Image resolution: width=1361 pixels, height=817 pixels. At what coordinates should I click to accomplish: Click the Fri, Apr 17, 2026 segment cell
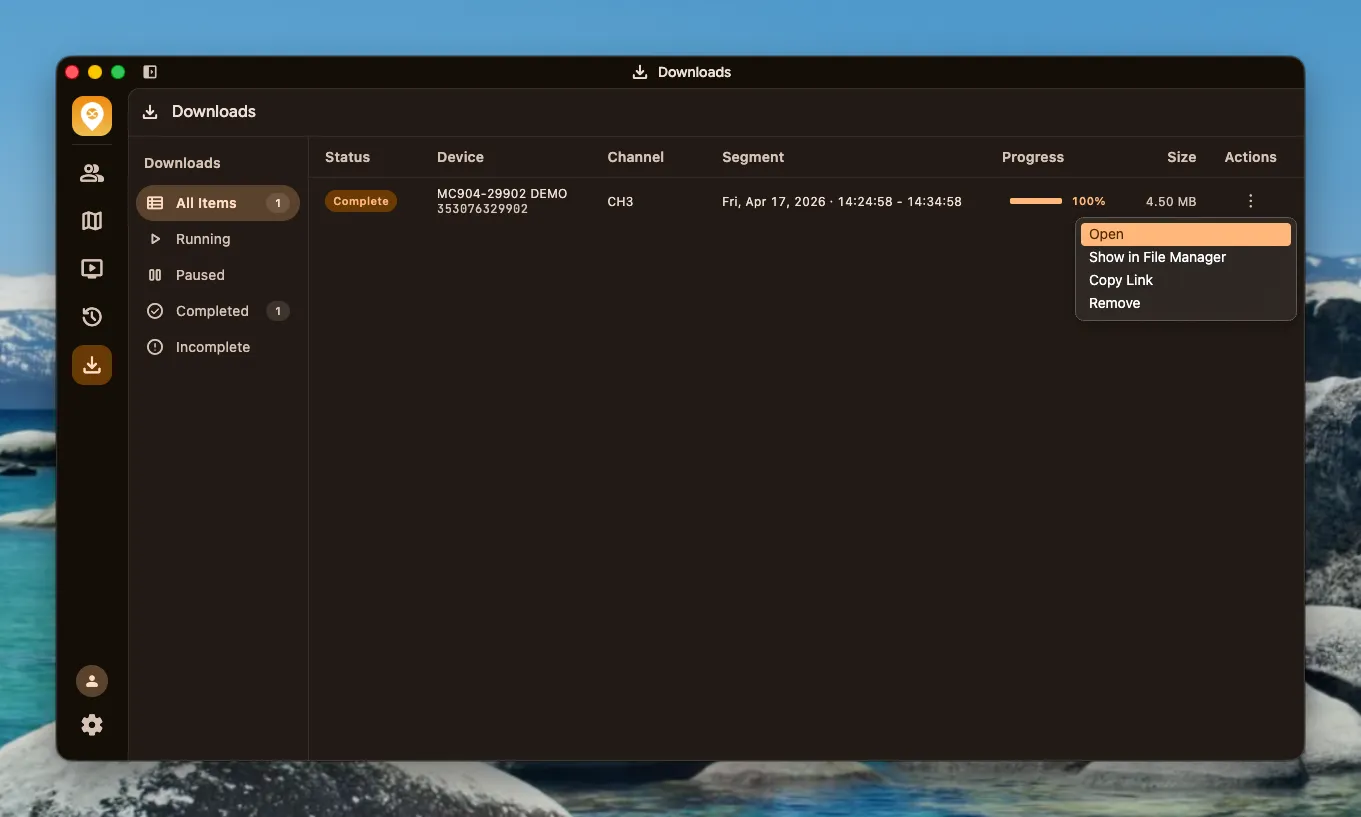tap(842, 201)
